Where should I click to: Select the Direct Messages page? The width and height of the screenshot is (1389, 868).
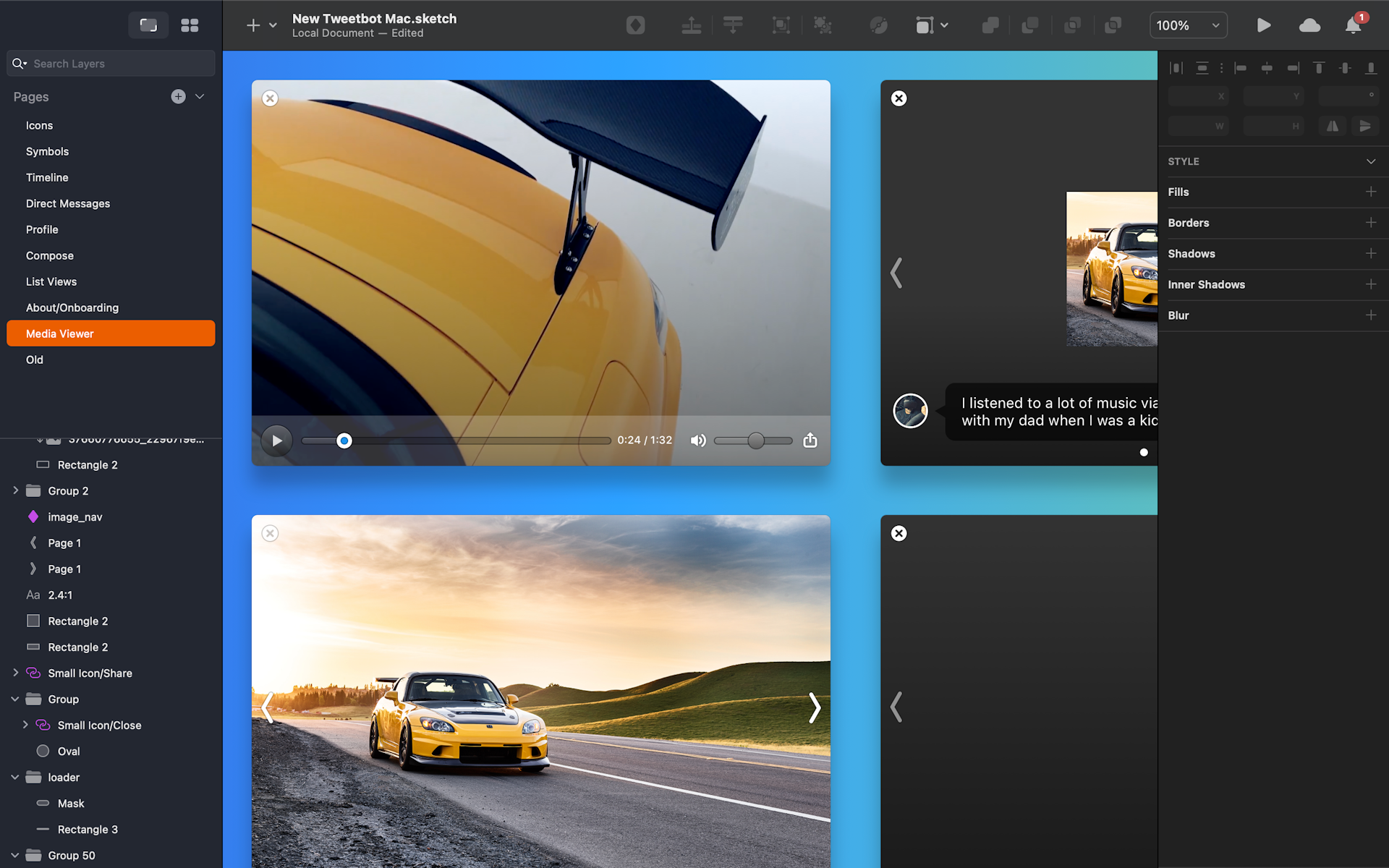68,203
